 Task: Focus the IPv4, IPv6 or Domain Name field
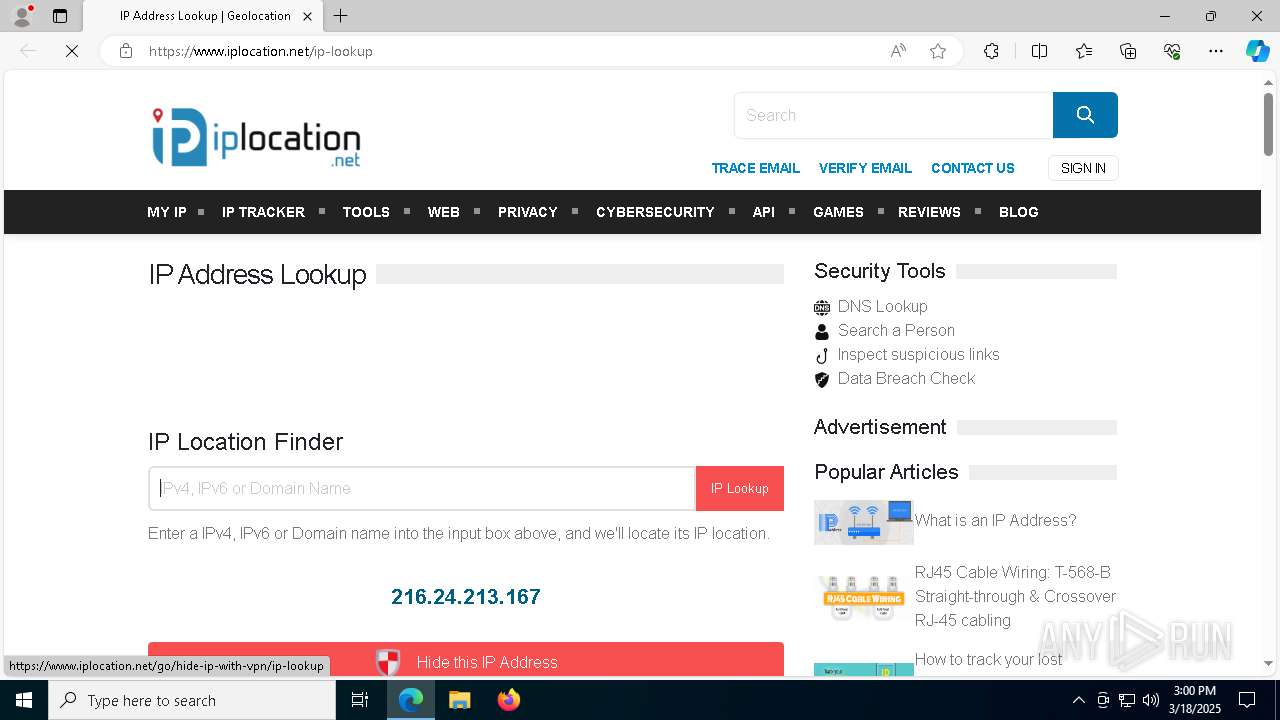[422, 489]
